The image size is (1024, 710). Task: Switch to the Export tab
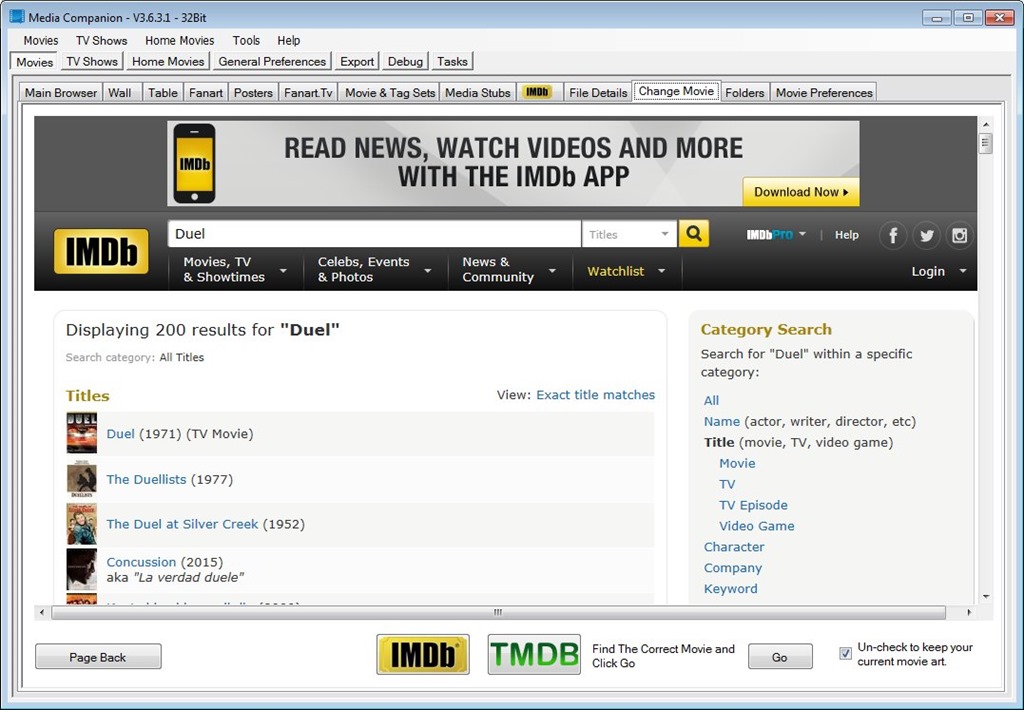point(357,61)
